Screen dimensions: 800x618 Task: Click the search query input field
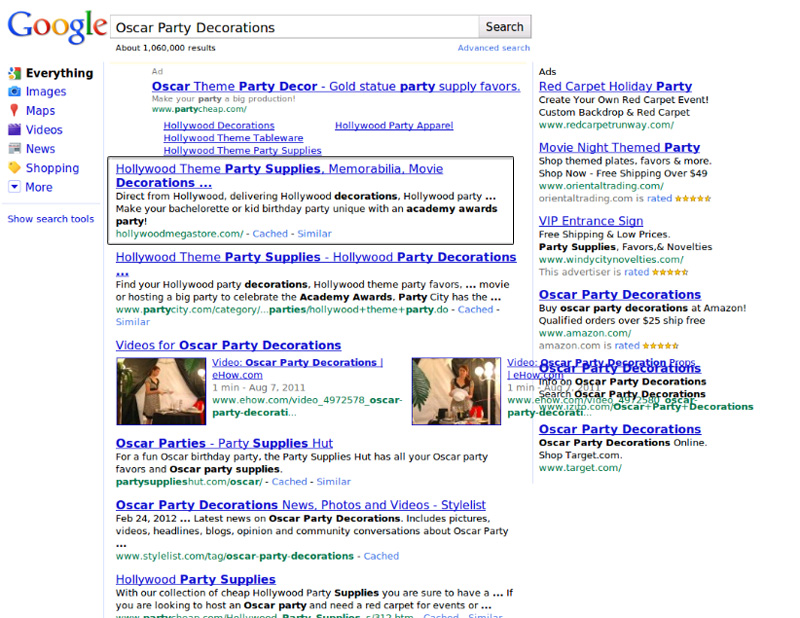(x=294, y=27)
